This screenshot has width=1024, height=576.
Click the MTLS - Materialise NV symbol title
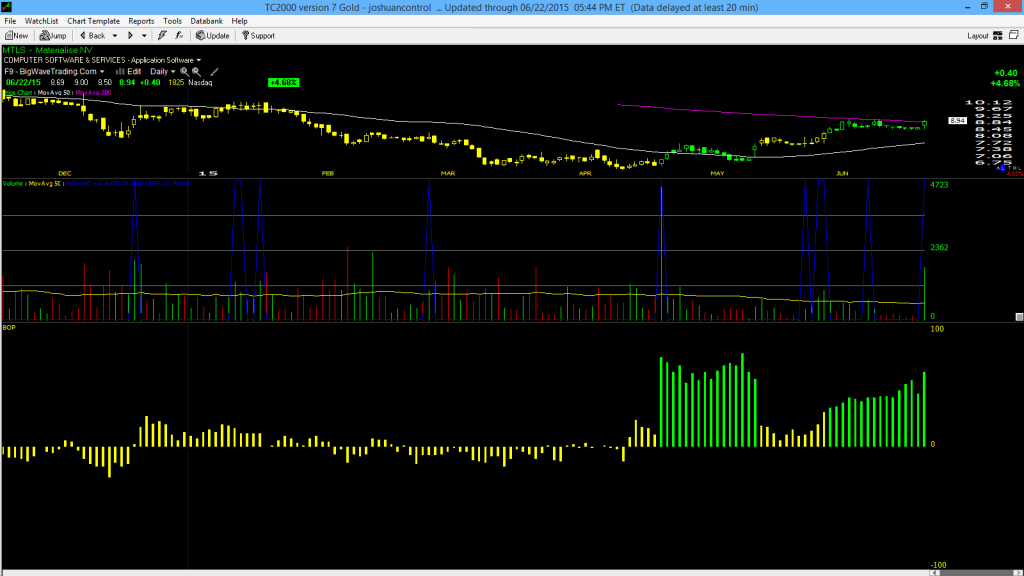[48, 50]
